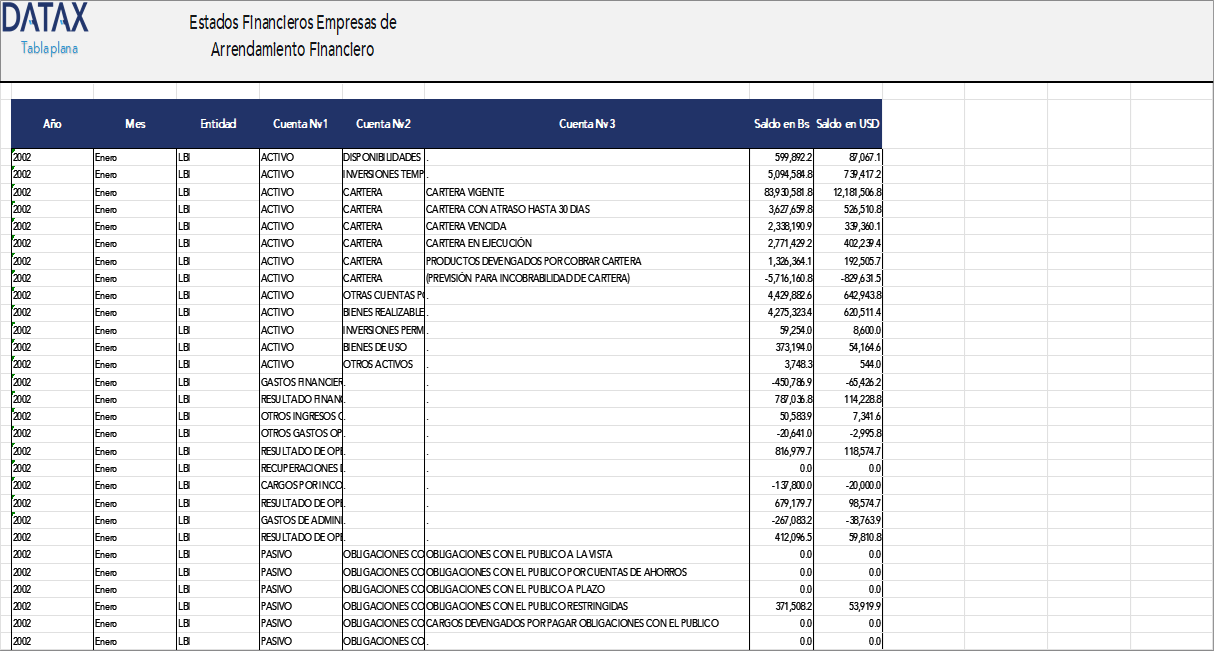Viewport: 1214px width, 651px height.
Task: Select the Cuenta Nv 1 header
Action: pos(300,124)
